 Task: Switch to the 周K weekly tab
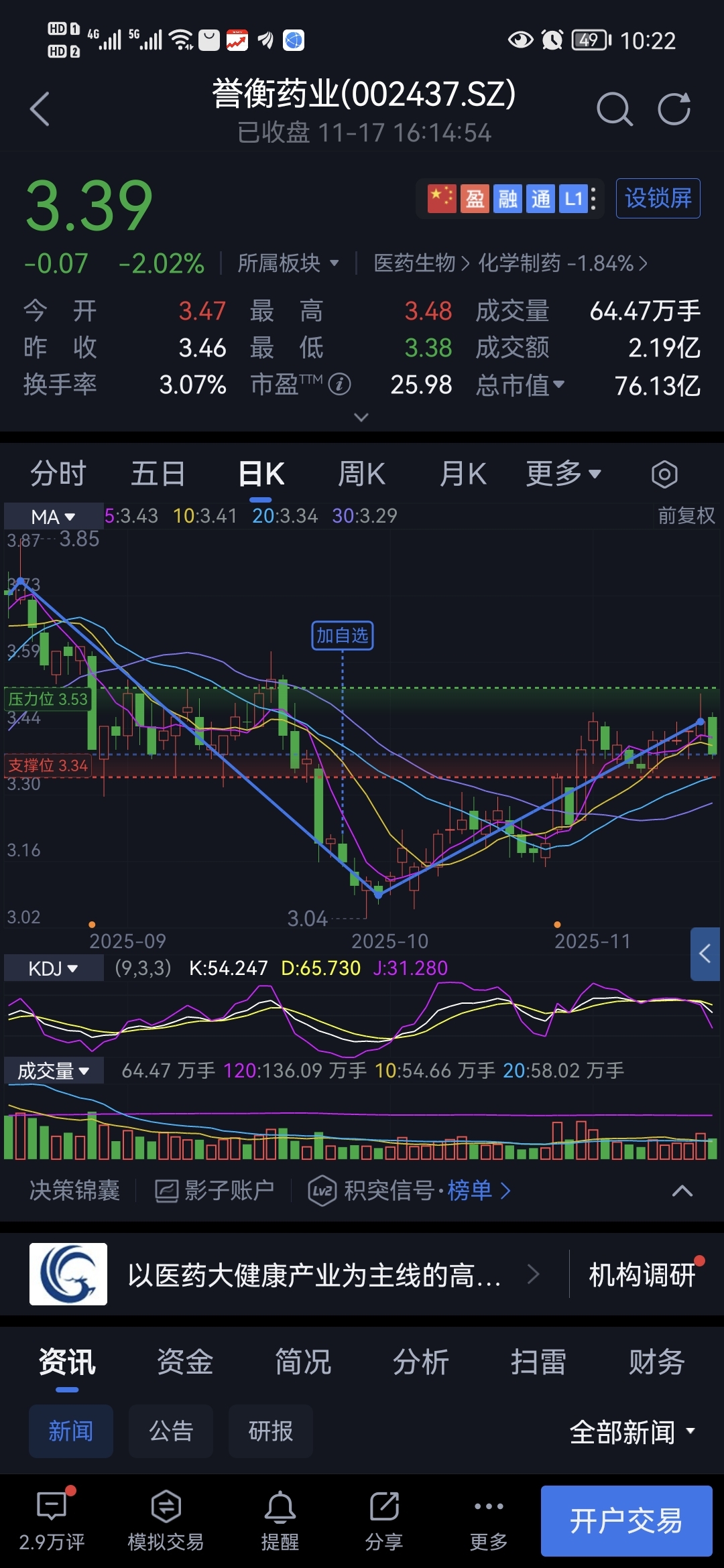(362, 474)
